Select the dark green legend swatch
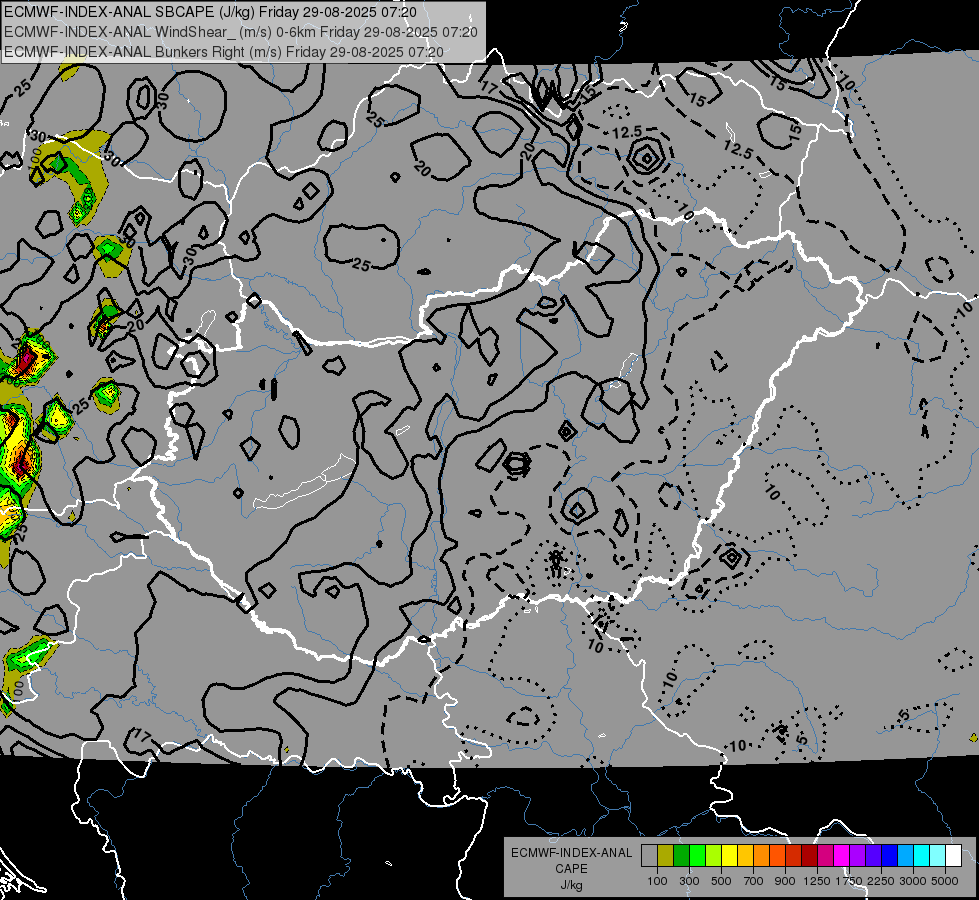 coord(681,856)
